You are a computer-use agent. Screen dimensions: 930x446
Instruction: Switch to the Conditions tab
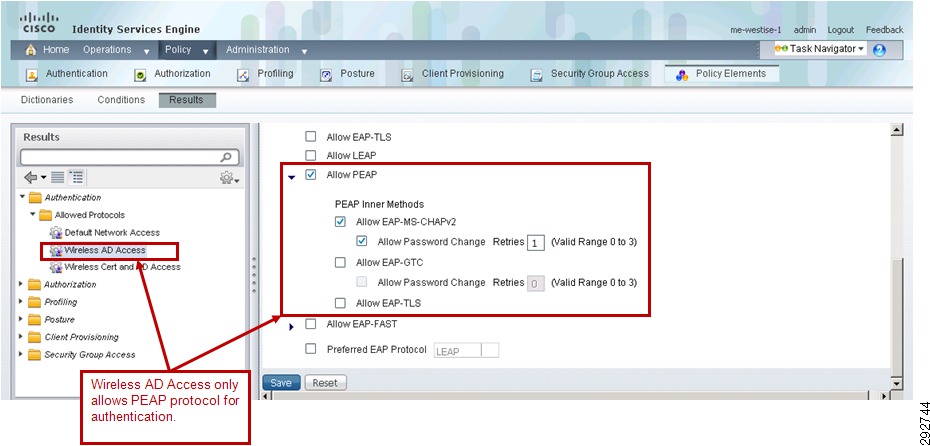coord(121,100)
